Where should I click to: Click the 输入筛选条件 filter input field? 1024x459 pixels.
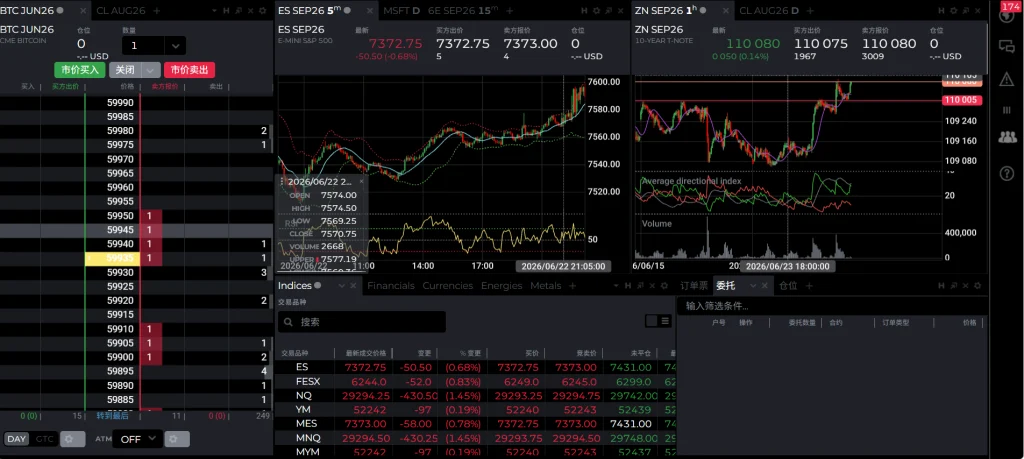pos(831,306)
